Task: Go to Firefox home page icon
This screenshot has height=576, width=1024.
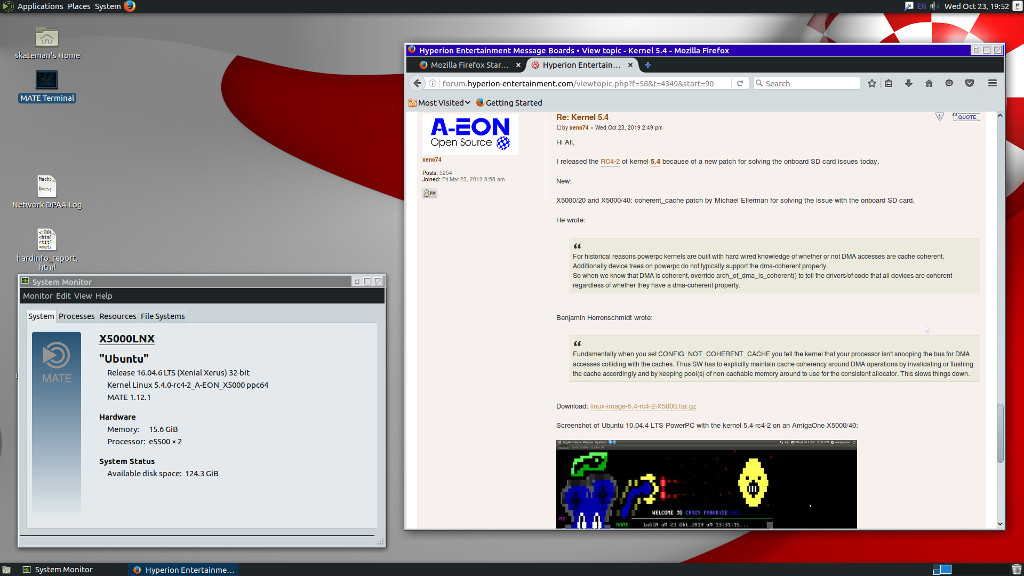Action: pyautogui.click(x=929, y=84)
